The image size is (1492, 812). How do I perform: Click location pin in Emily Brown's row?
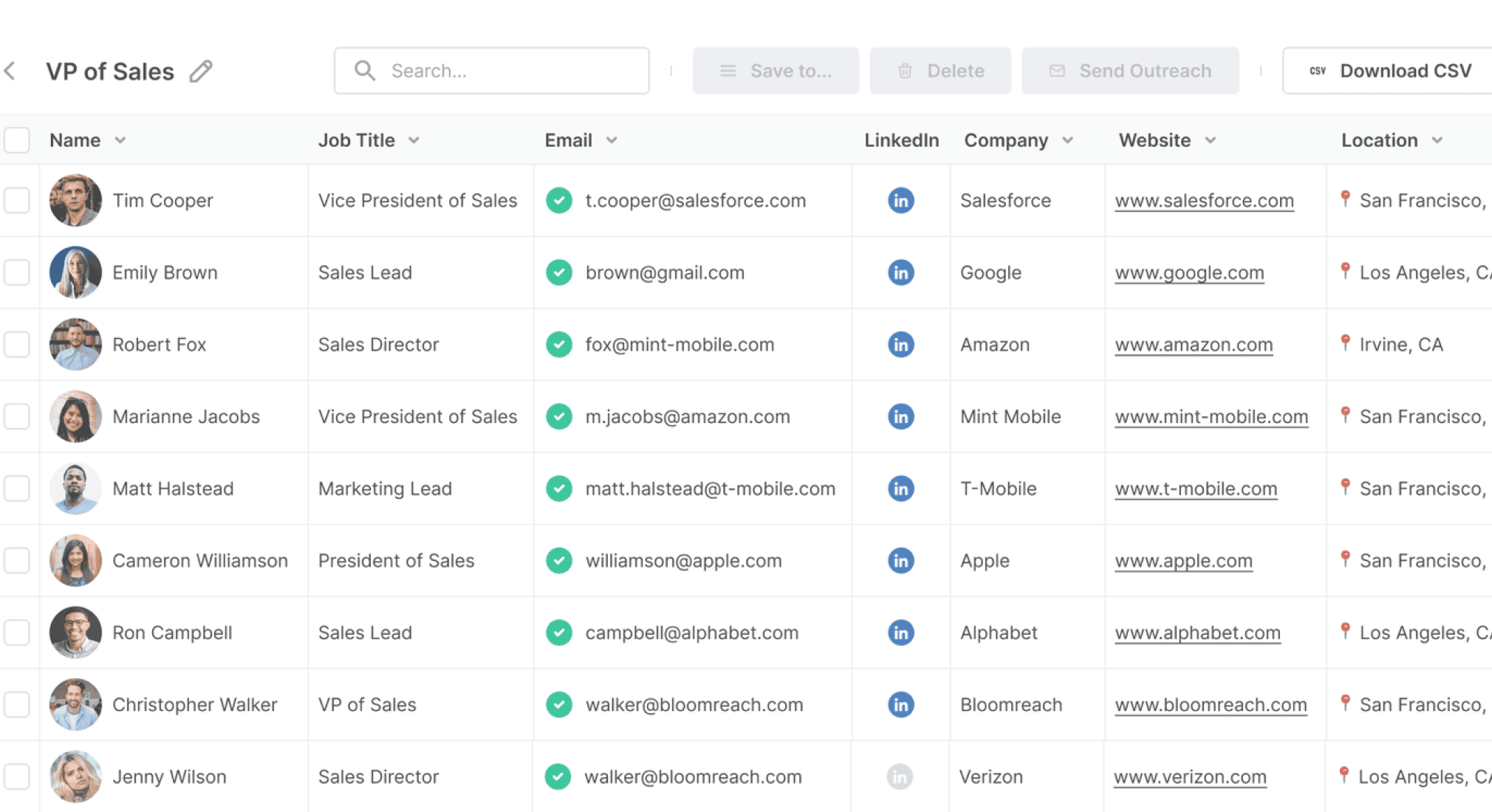pos(1346,271)
